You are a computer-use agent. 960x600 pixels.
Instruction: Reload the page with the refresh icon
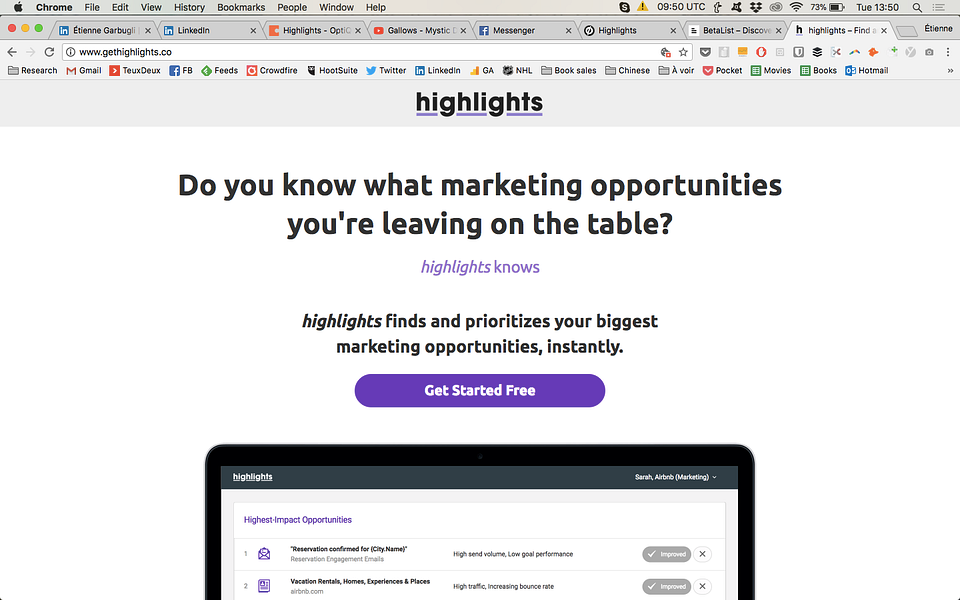50,52
